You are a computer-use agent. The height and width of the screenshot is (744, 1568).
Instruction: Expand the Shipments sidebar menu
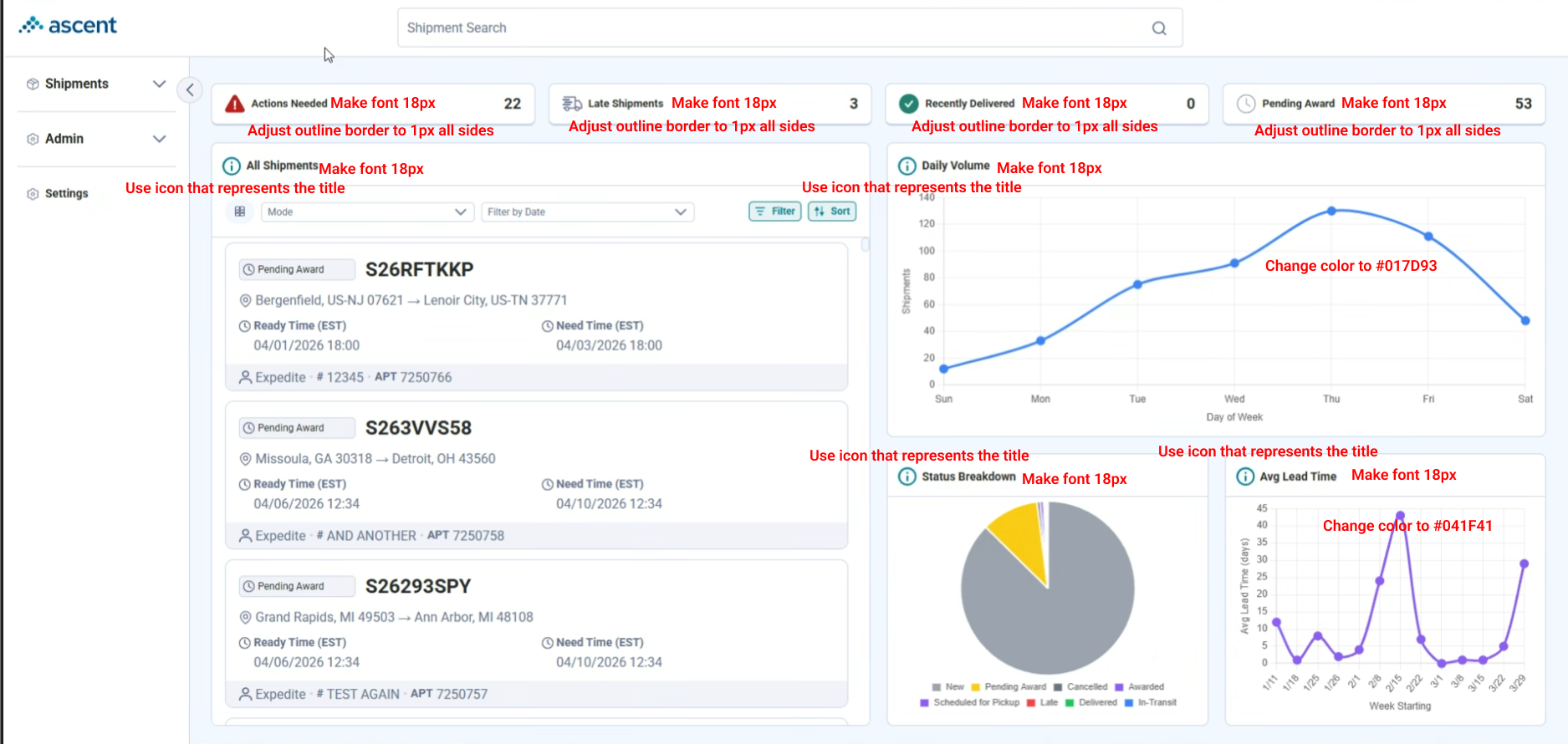[96, 84]
